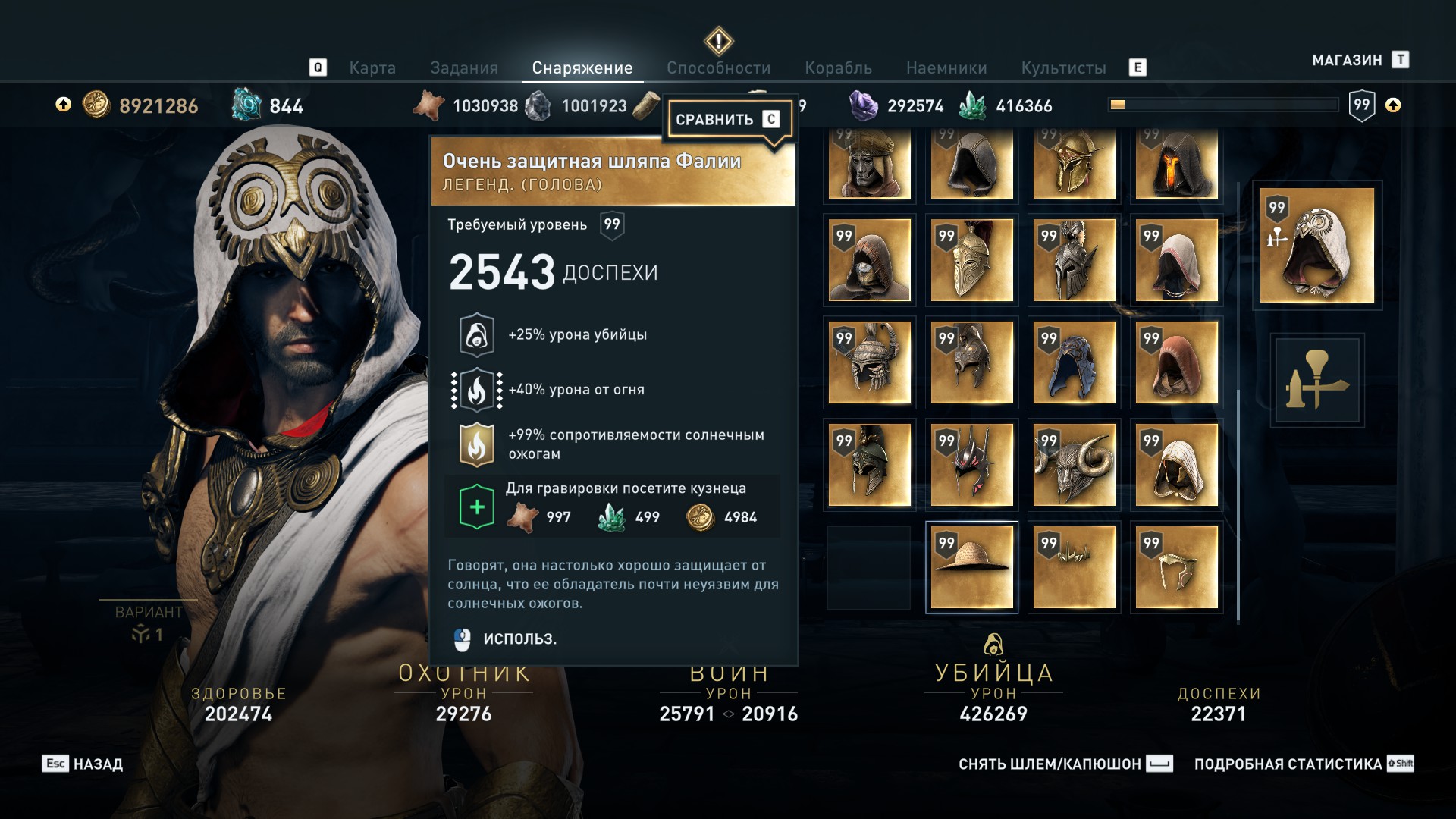Click the glowing orange-faced dark hood
Screen dimensions: 1456x819
[1176, 163]
